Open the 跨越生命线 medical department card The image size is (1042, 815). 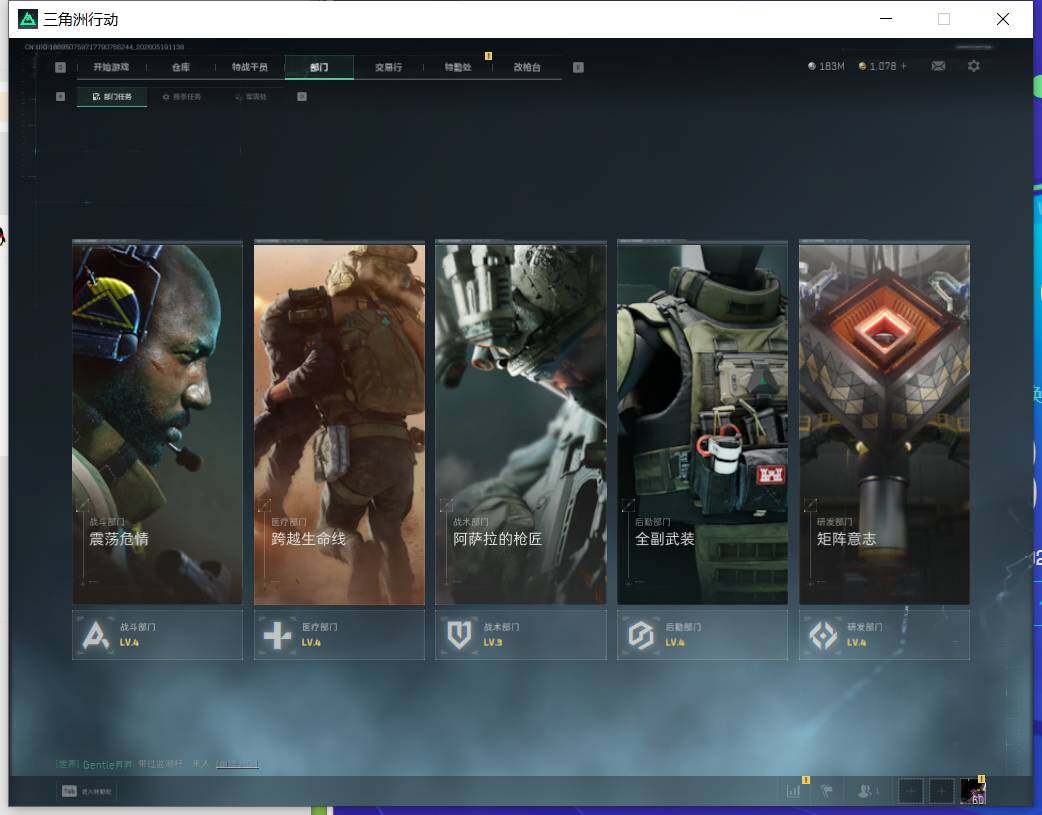pos(339,423)
